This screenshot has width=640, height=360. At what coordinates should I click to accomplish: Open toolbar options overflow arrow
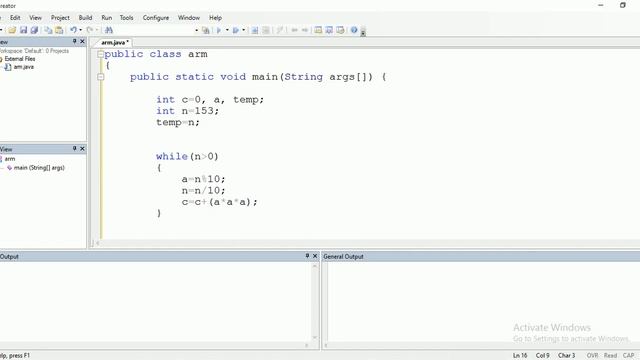[363, 33]
